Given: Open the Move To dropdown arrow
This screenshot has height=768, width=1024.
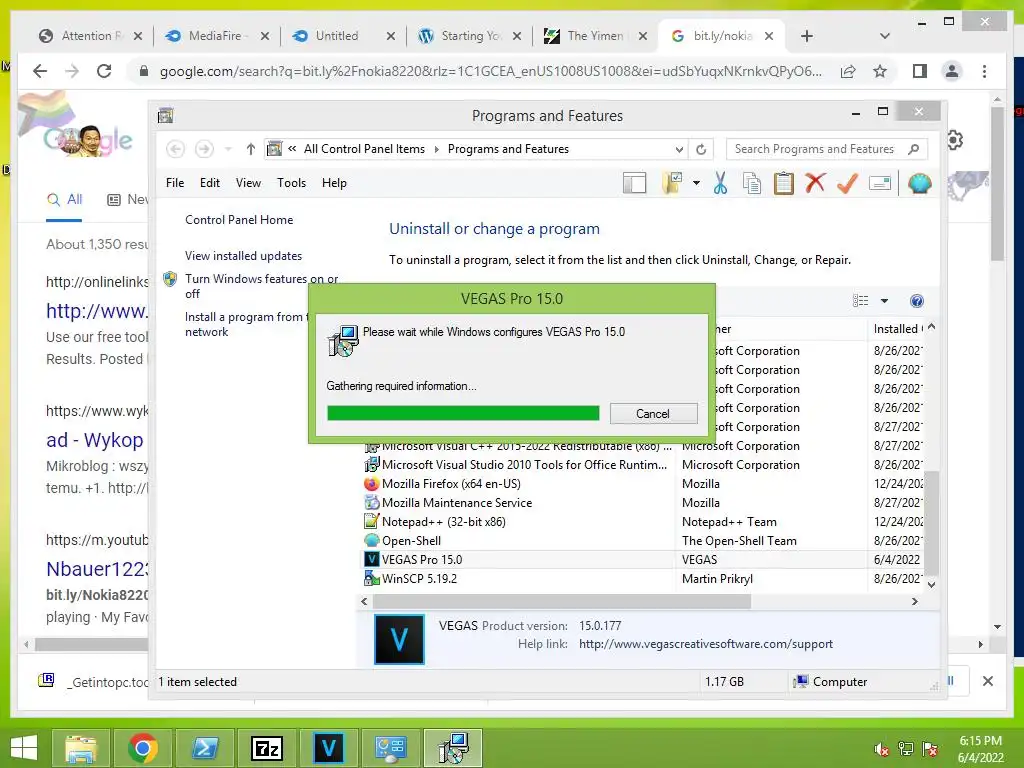Looking at the screenshot, I should [x=696, y=184].
